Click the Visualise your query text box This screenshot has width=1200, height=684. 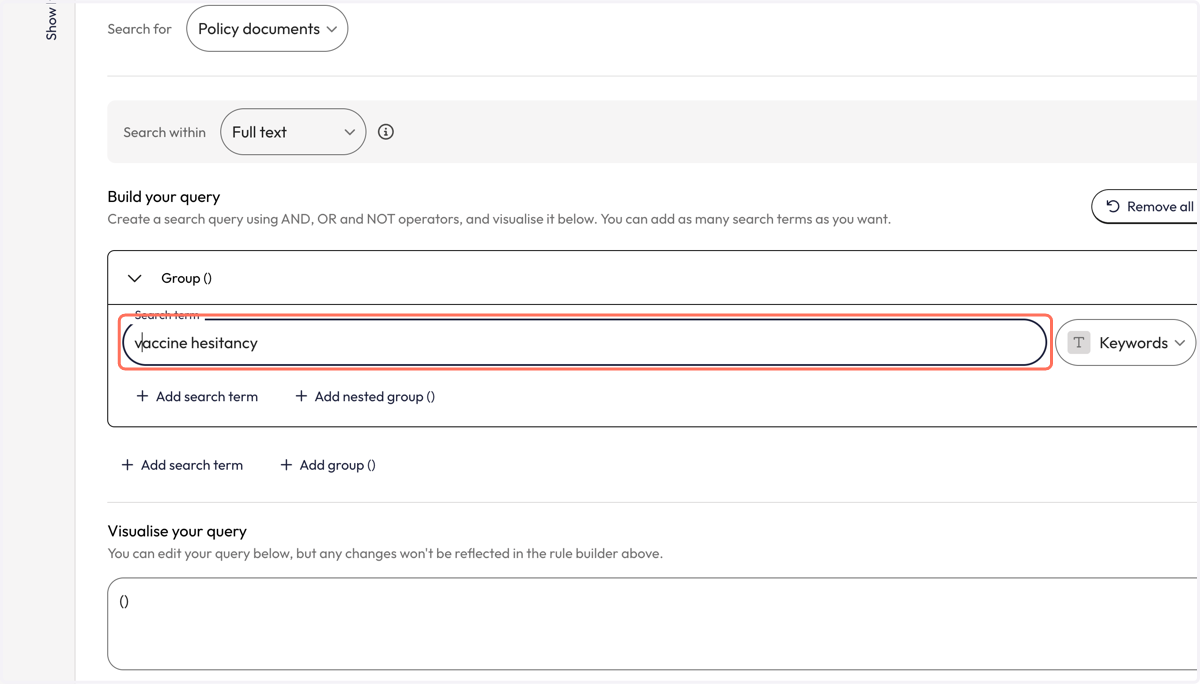(x=653, y=624)
